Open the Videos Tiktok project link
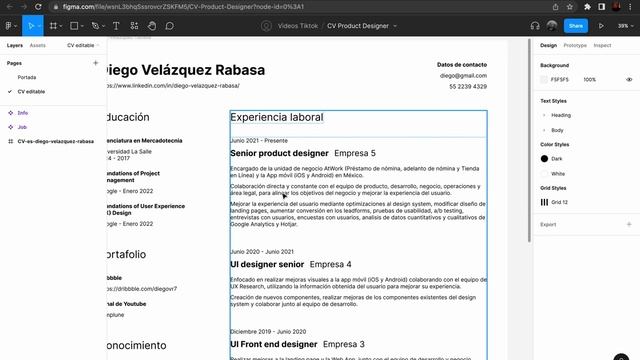The height and width of the screenshot is (360, 640). coord(297,26)
